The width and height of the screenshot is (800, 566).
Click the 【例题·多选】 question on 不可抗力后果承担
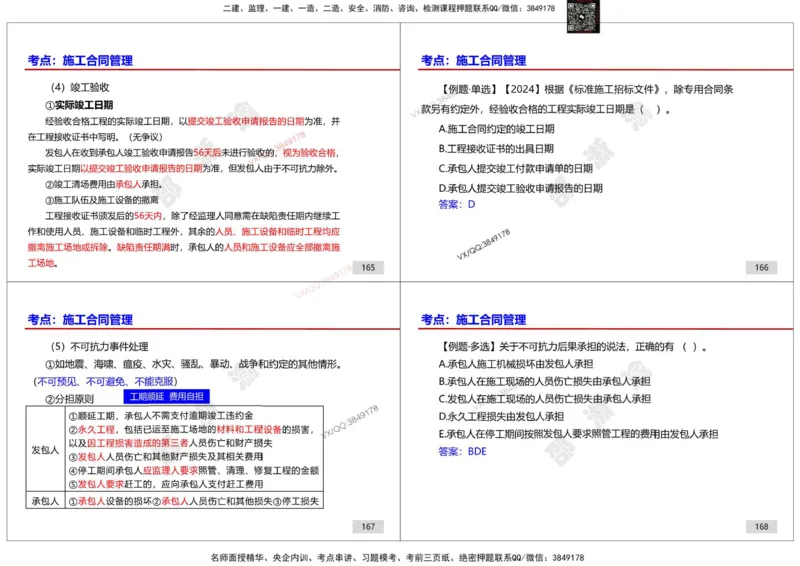573,347
